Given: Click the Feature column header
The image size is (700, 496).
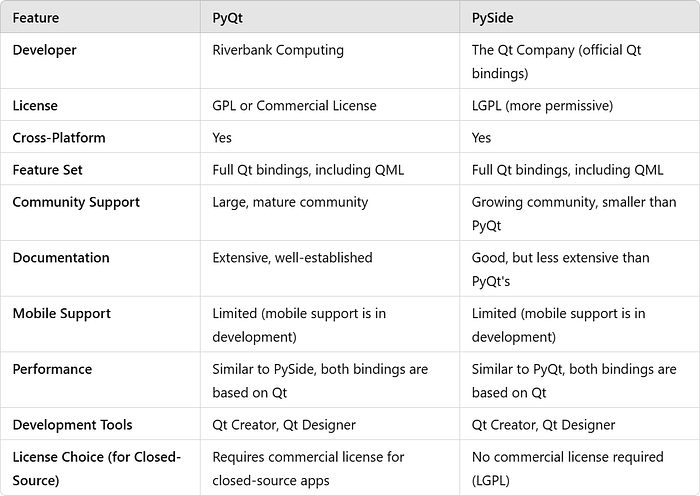Looking at the screenshot, I should [36, 18].
